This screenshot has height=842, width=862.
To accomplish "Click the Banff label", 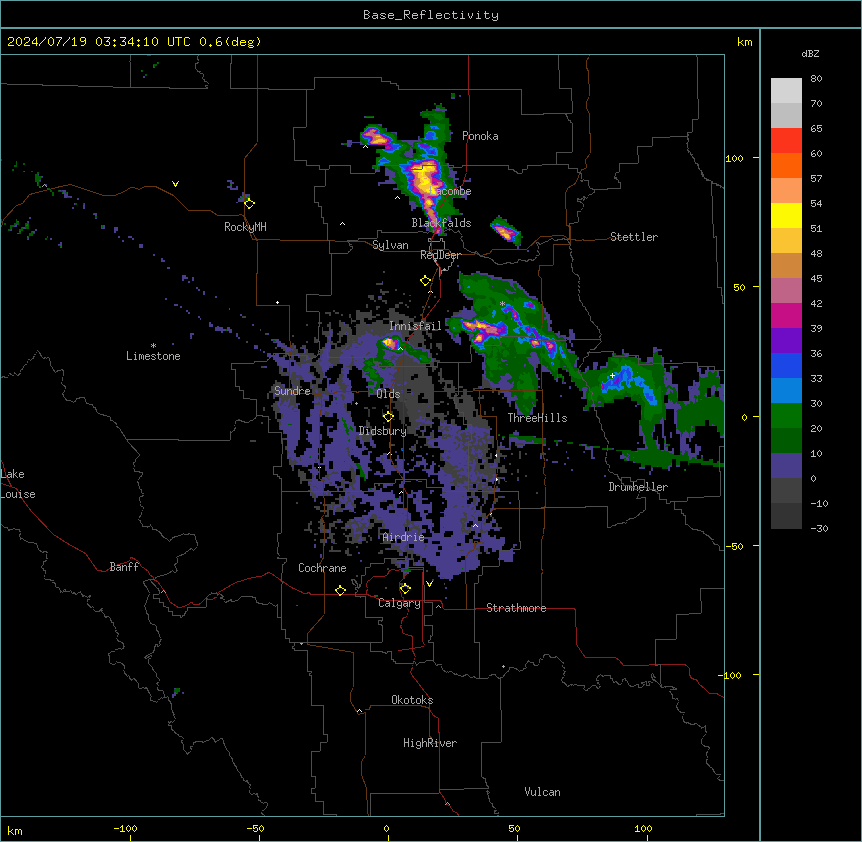I will tap(124, 567).
